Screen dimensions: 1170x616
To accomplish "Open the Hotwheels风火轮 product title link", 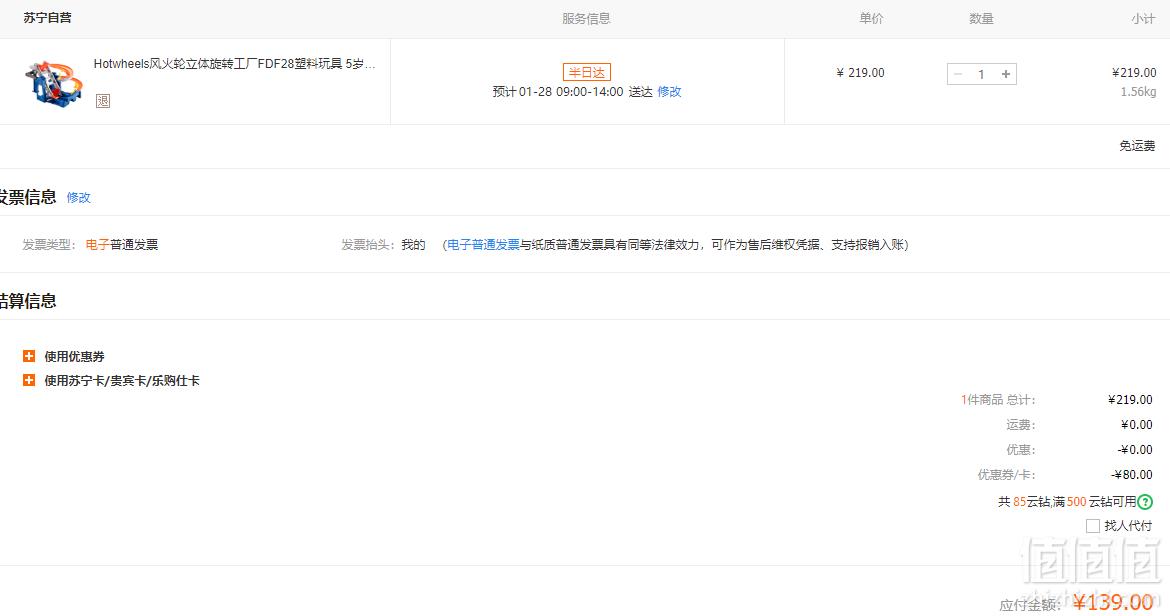I will click(x=234, y=64).
